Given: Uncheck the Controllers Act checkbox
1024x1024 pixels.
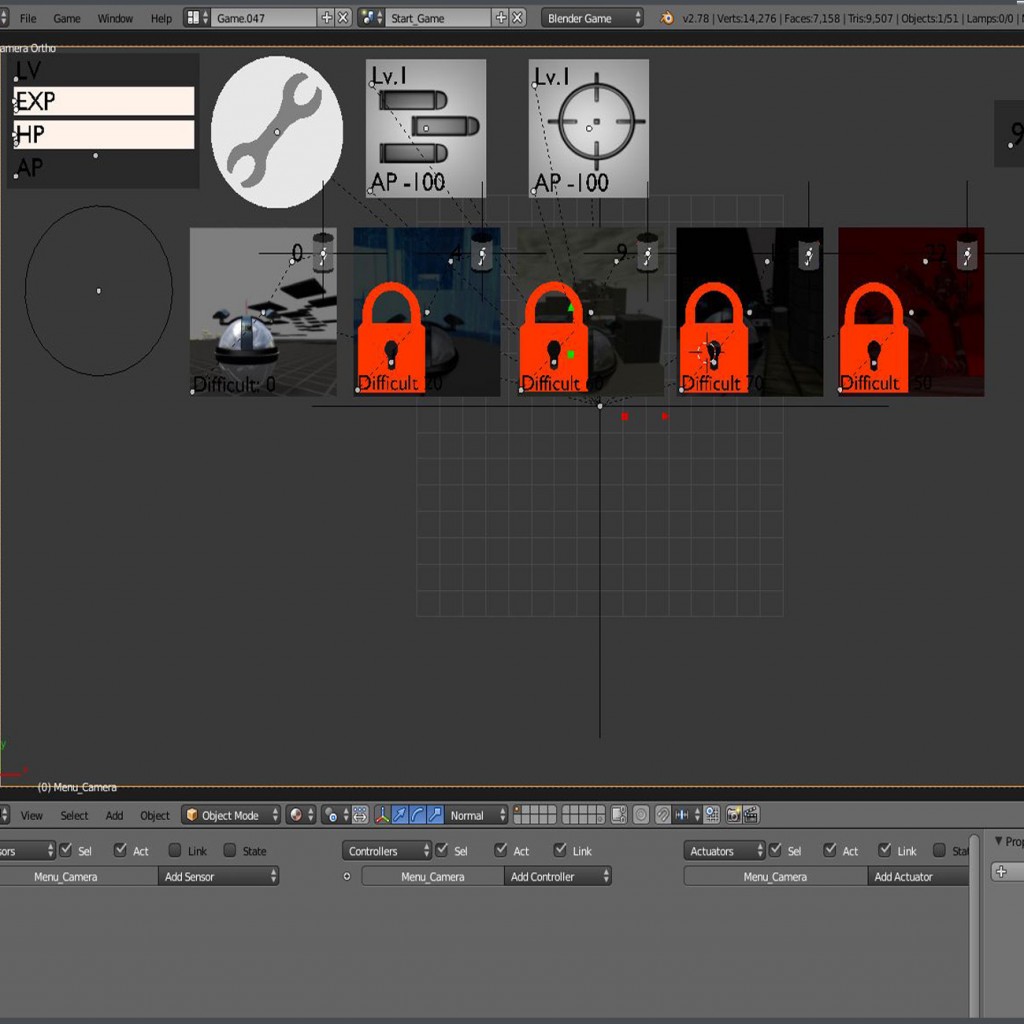Looking at the screenshot, I should [501, 851].
